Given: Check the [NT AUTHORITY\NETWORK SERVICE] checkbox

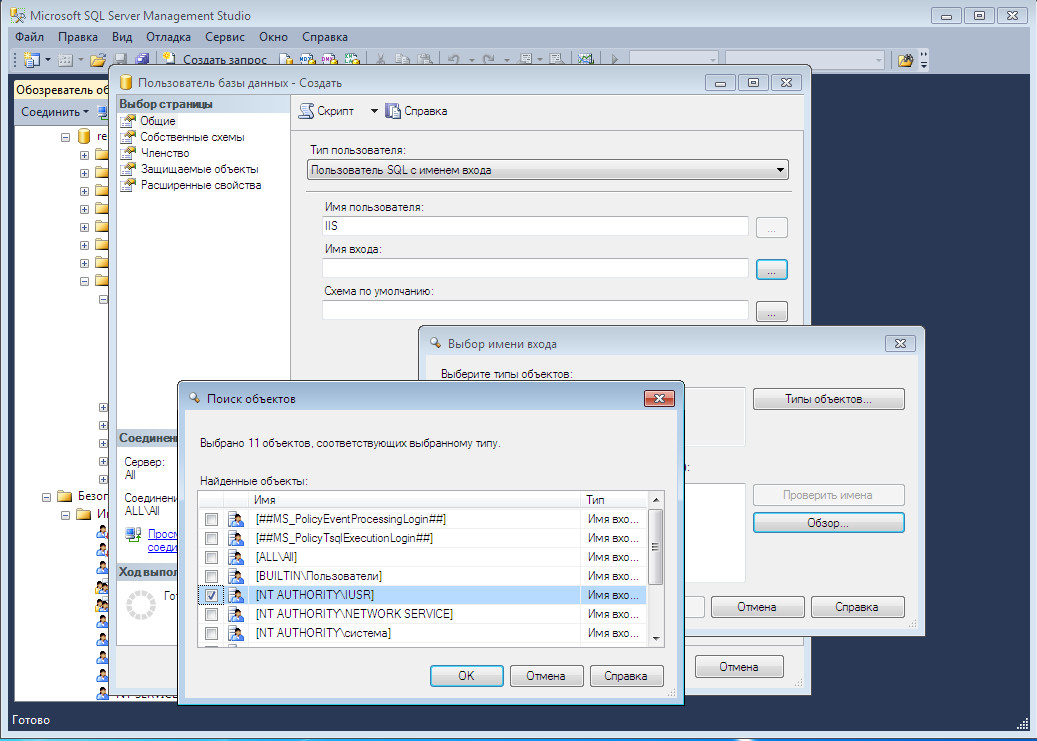Looking at the screenshot, I should point(211,615).
